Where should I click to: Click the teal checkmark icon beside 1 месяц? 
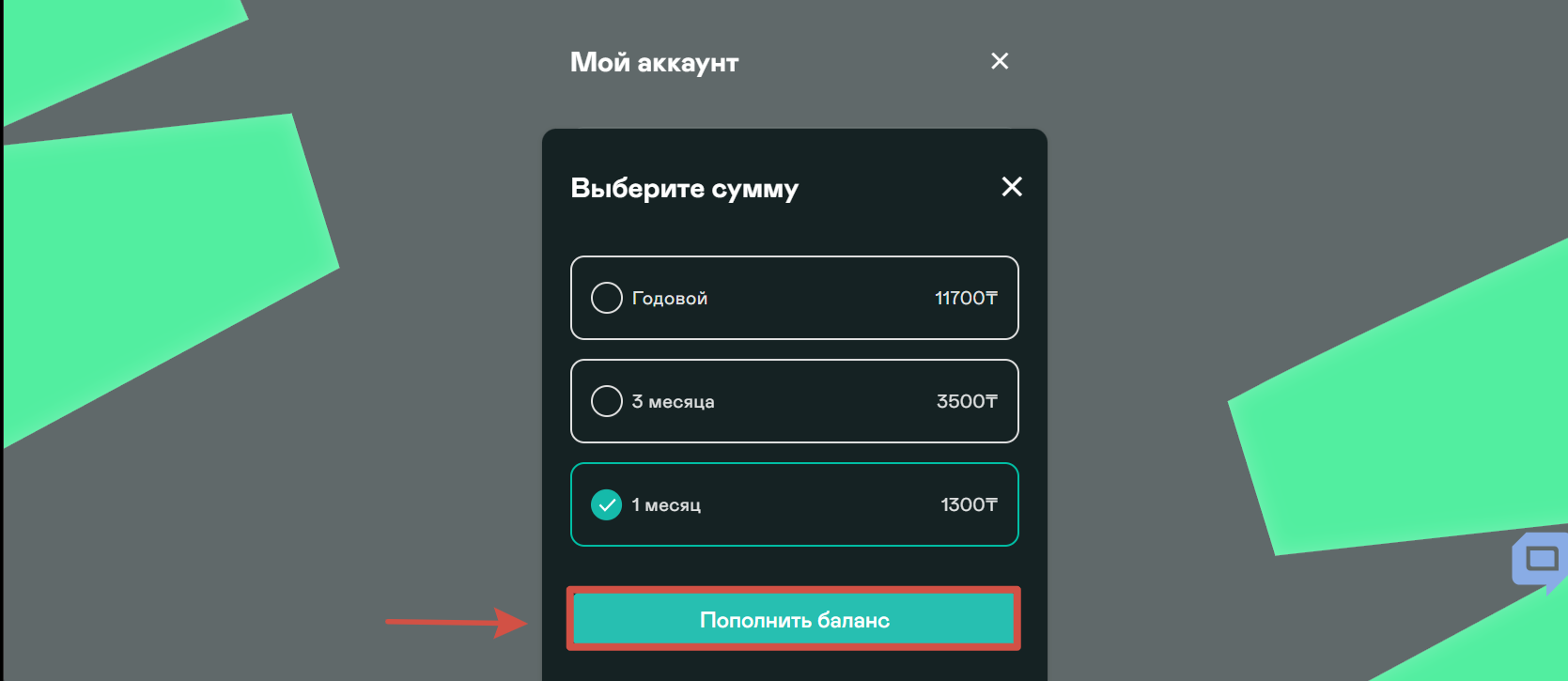click(607, 504)
